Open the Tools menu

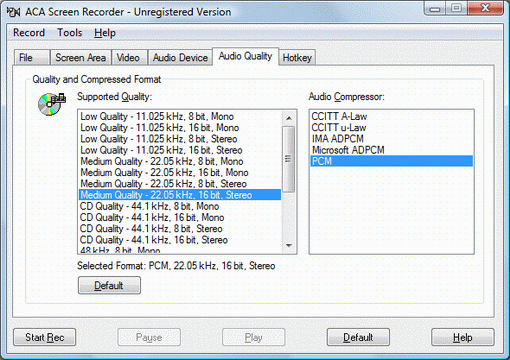tap(70, 33)
